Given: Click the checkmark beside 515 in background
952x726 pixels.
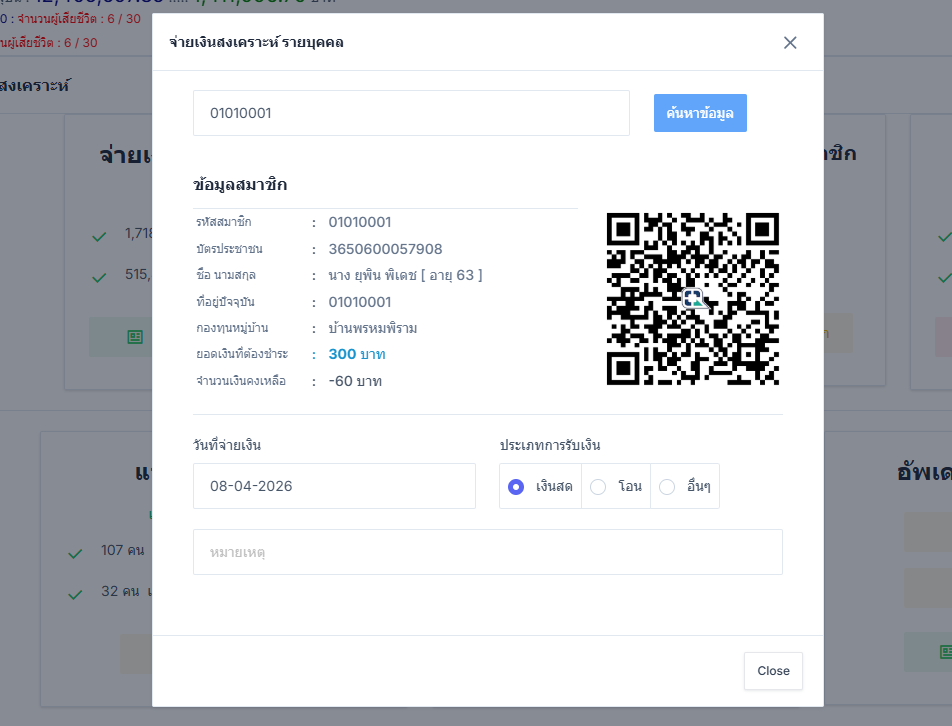Looking at the screenshot, I should coord(99,277).
